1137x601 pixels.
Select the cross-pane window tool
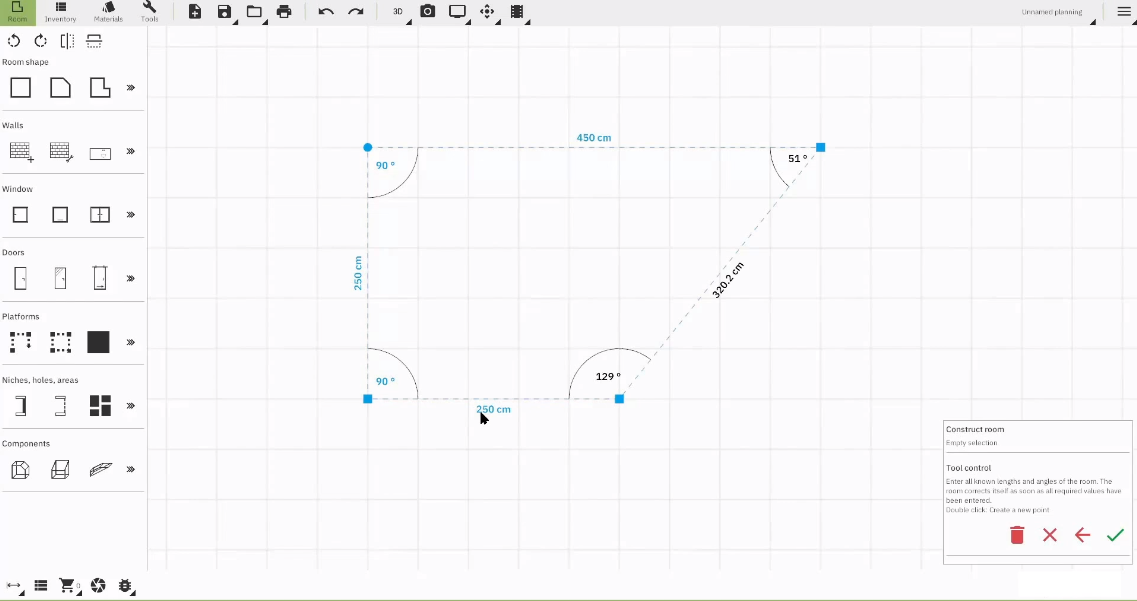tap(99, 214)
